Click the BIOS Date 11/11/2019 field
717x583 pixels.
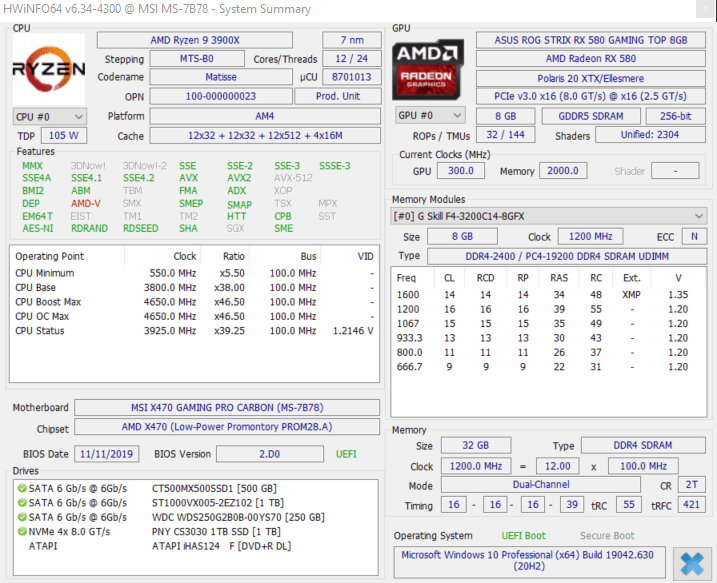tap(107, 454)
